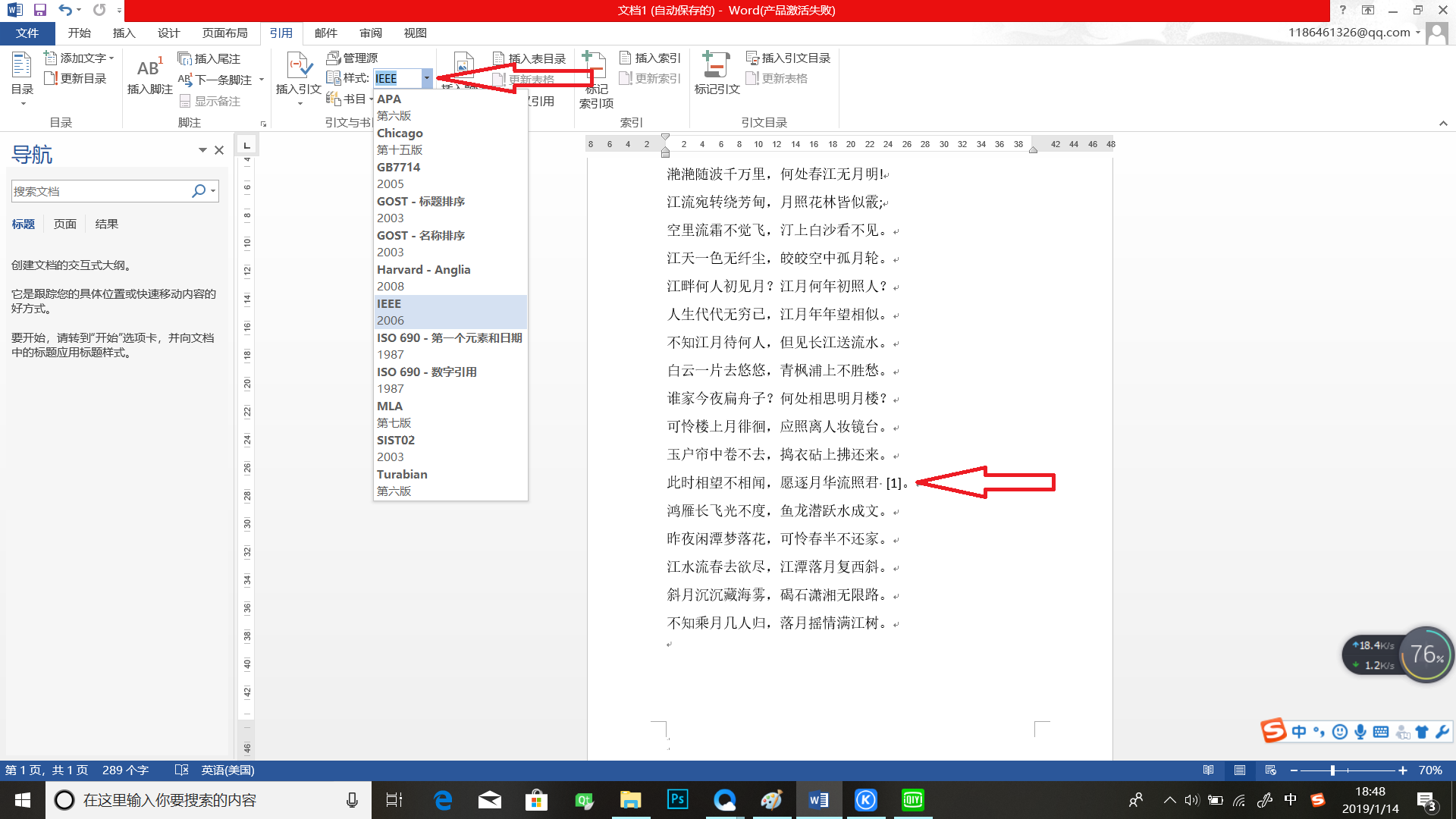Collapse the ribbon with the chevron
The height and width of the screenshot is (819, 1456).
1443,123
